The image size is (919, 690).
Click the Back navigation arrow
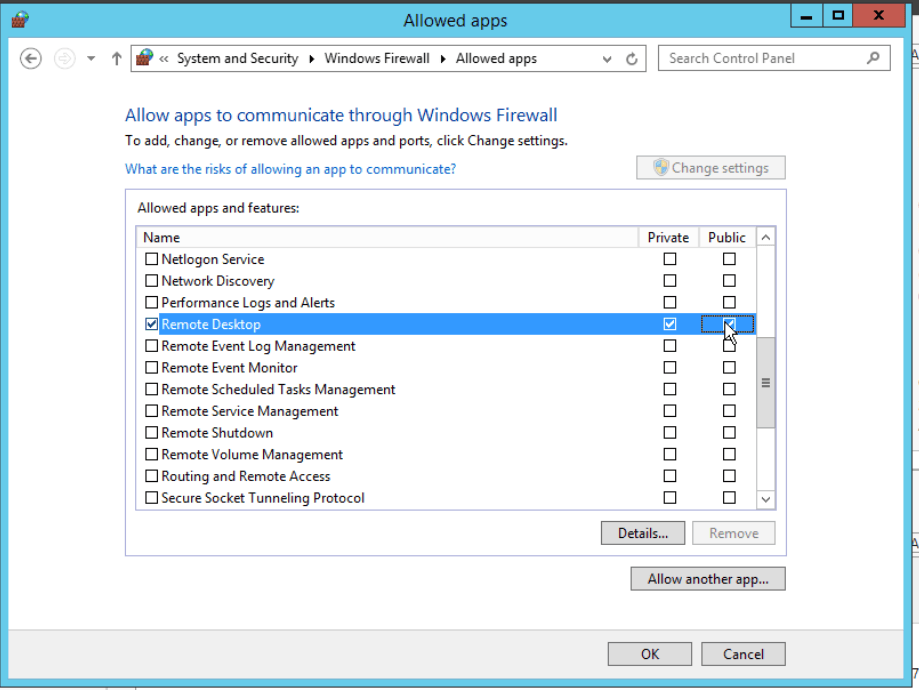coord(31,59)
